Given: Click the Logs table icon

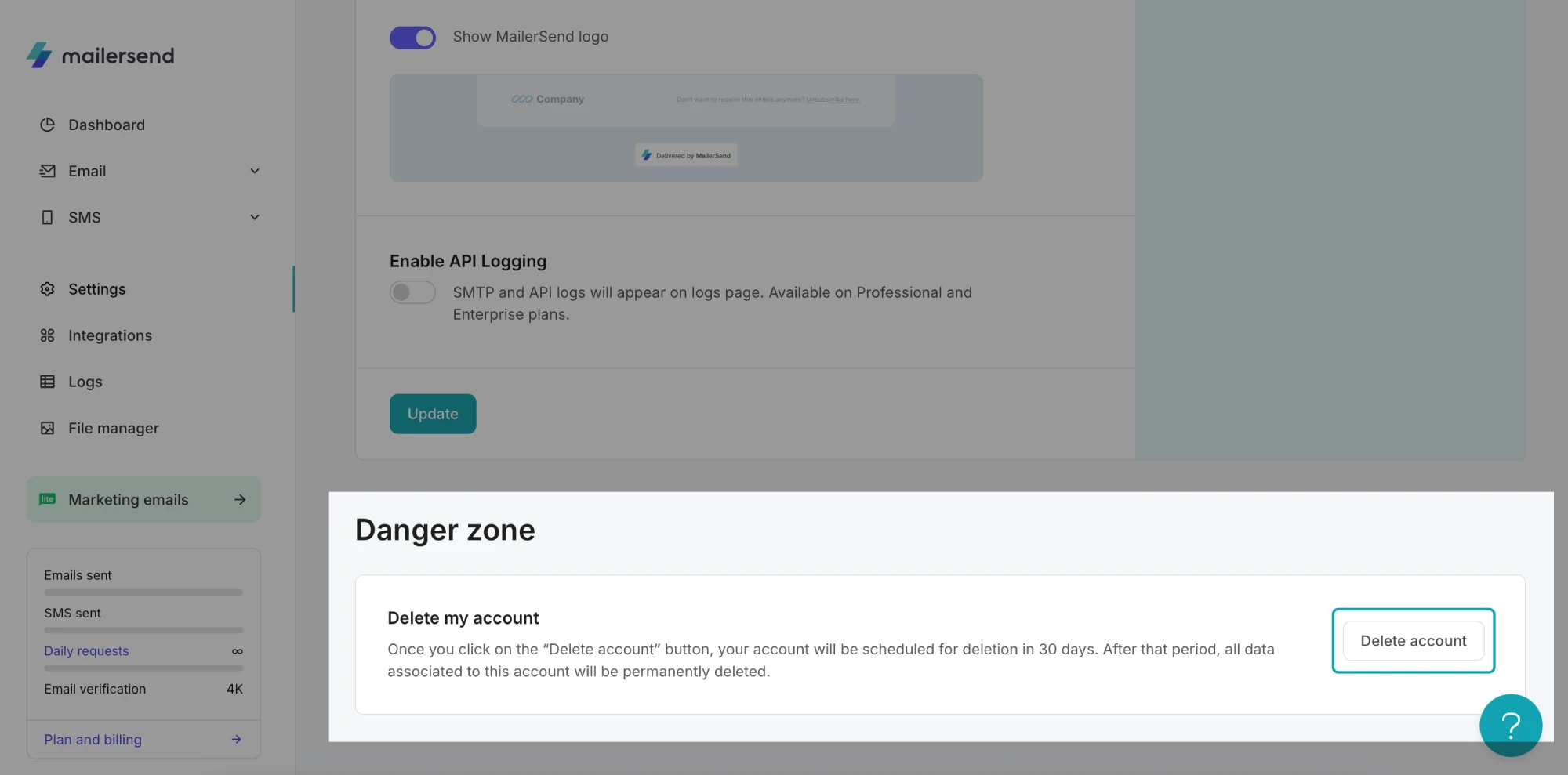Looking at the screenshot, I should click(x=48, y=382).
